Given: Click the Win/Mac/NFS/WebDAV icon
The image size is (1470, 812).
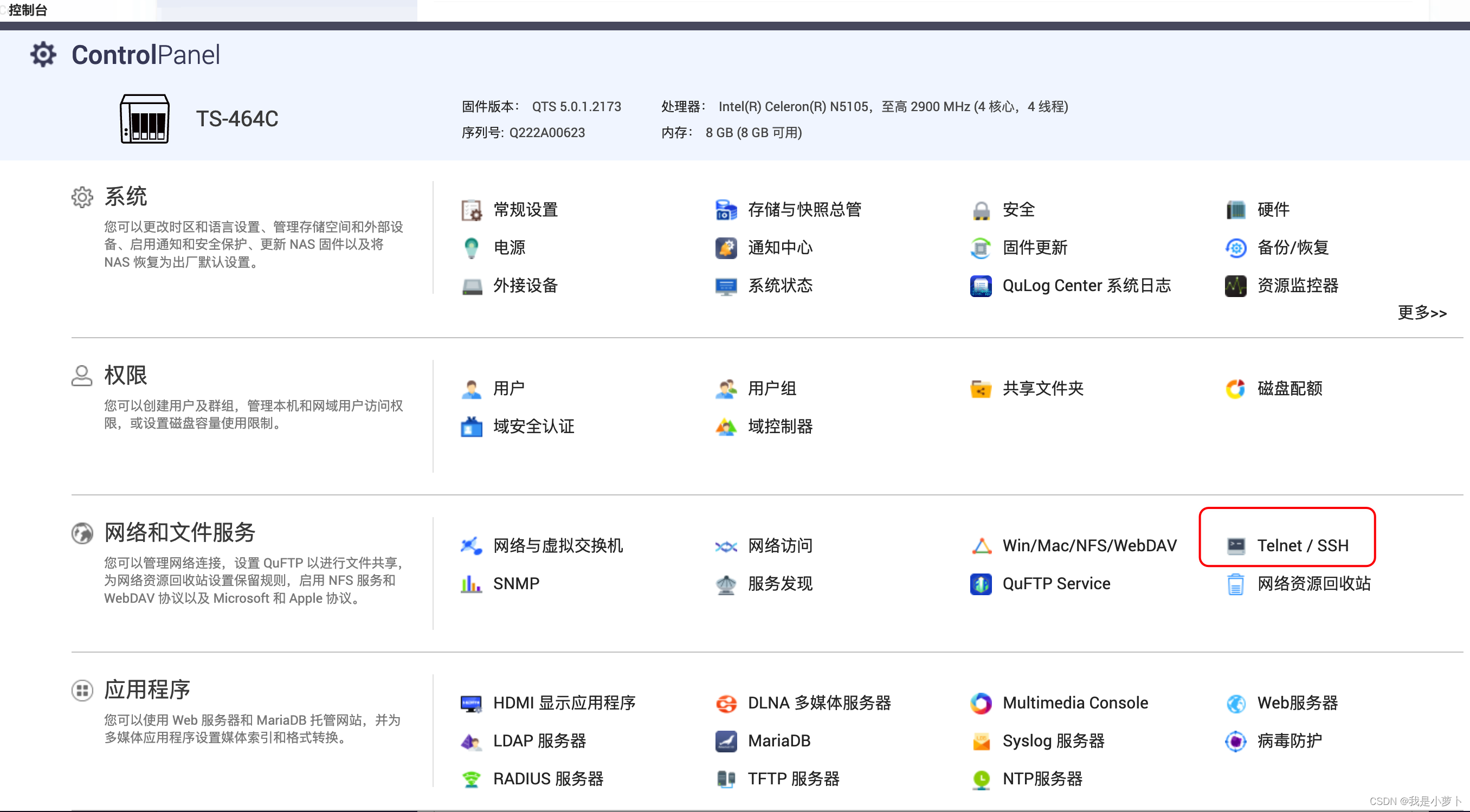Looking at the screenshot, I should (981, 545).
